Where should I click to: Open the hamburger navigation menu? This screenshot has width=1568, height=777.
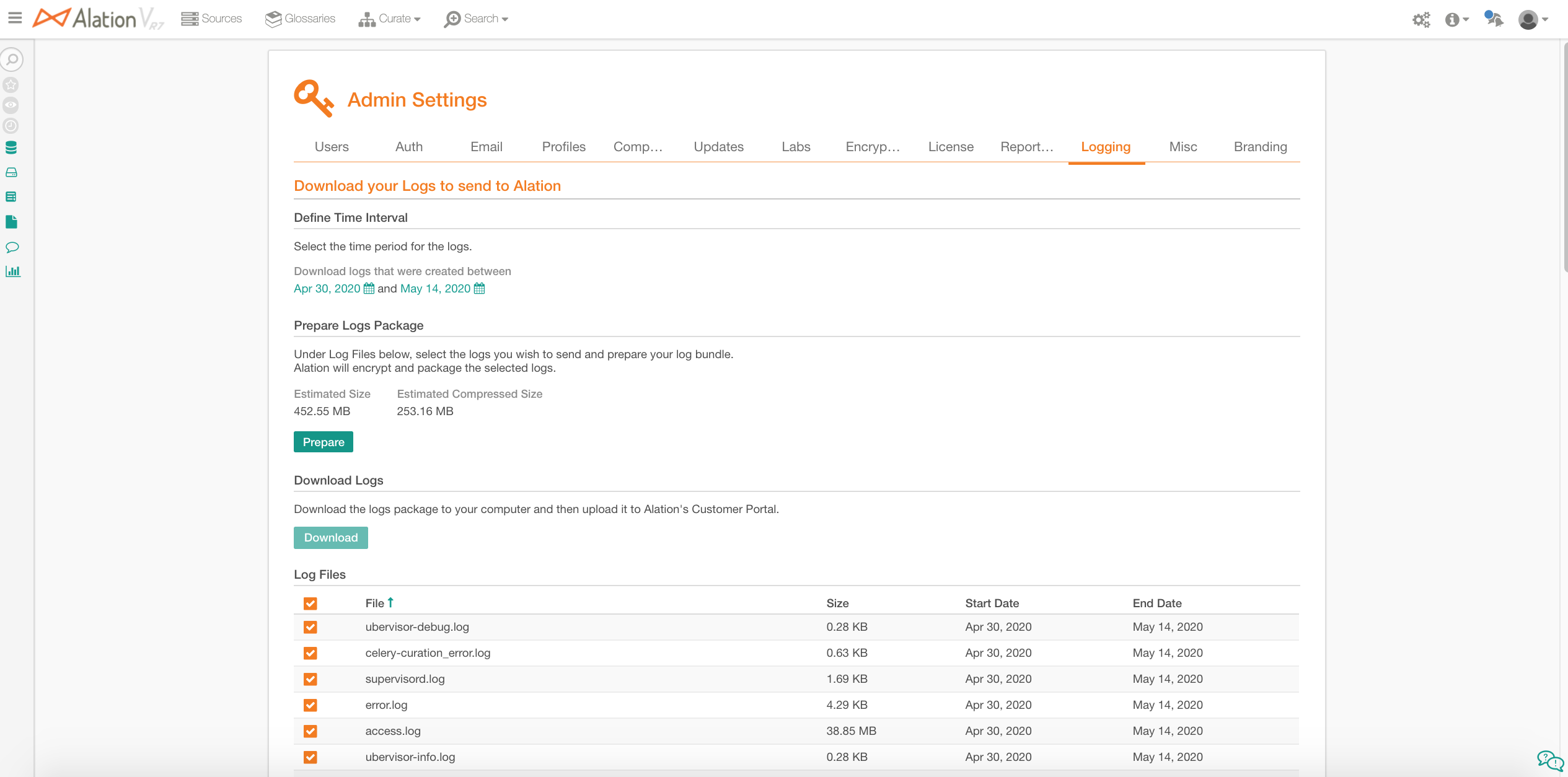click(x=15, y=18)
